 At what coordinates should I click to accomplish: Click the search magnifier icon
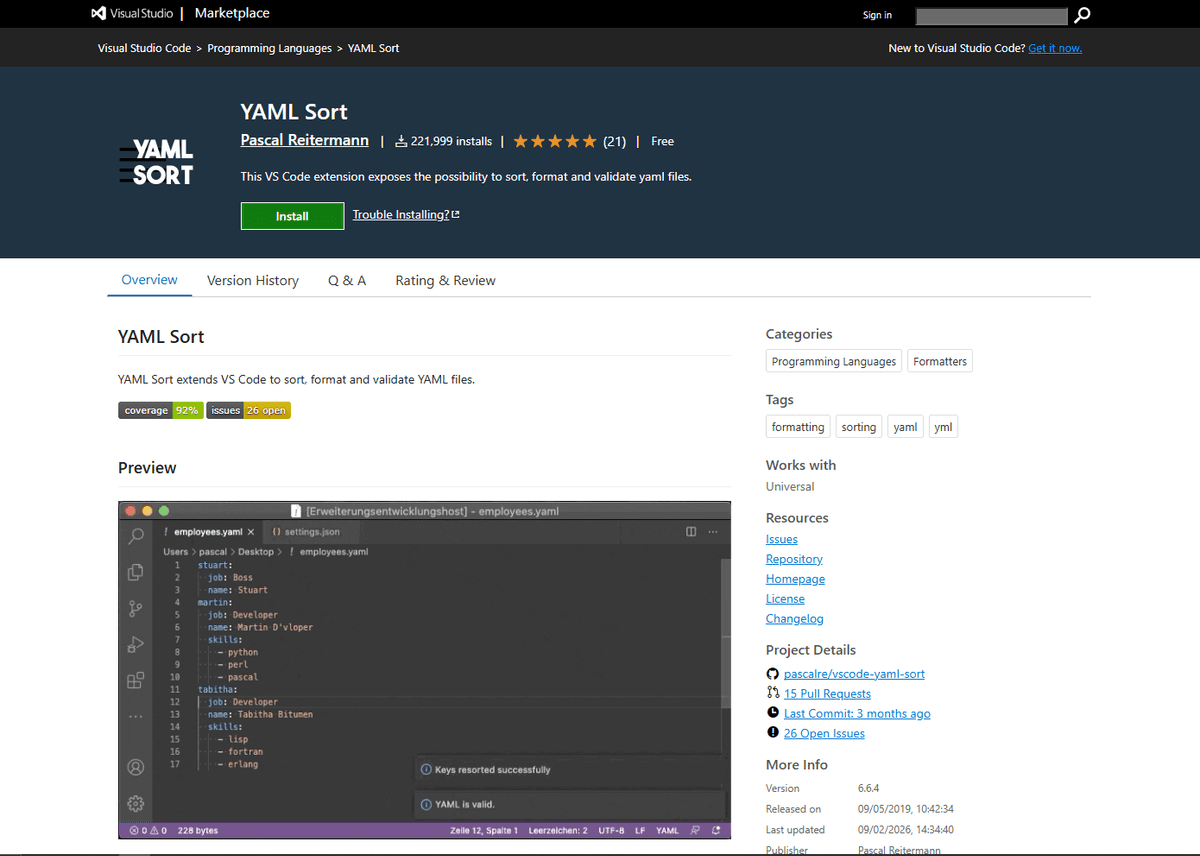1082,15
